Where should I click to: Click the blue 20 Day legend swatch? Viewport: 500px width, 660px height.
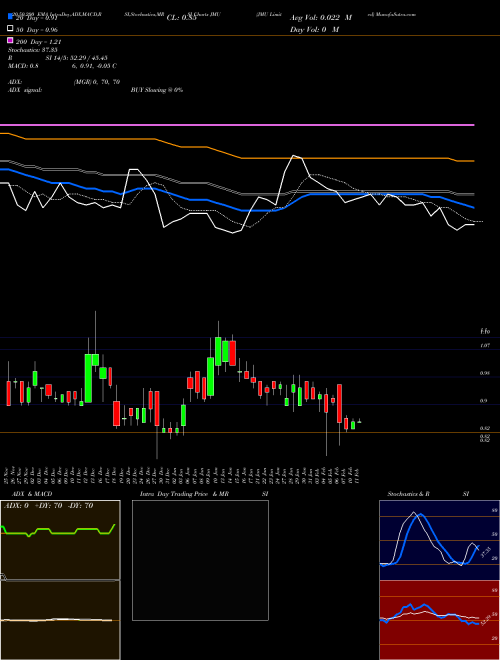[x=10, y=16]
